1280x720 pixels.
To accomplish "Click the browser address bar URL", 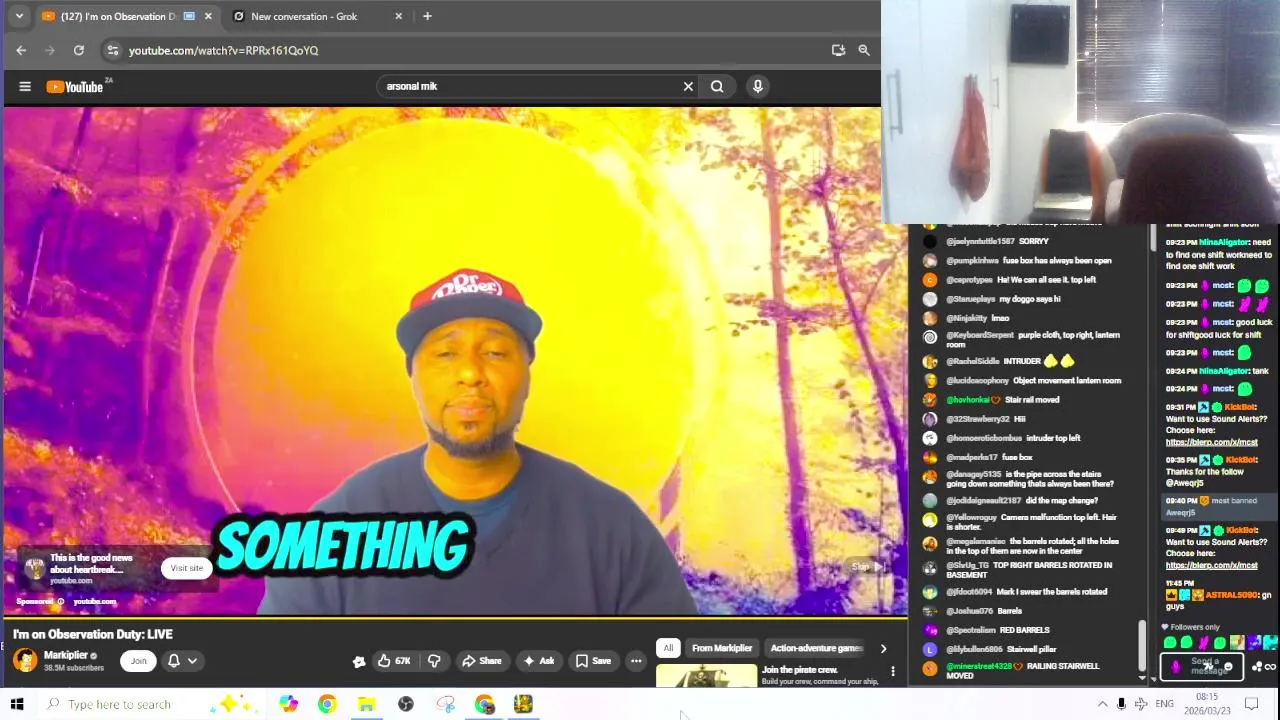I will click(x=223, y=50).
